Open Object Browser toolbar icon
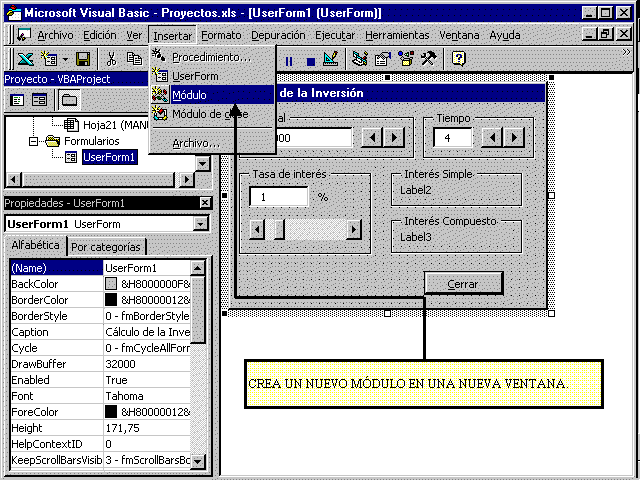This screenshot has height=480, width=640. click(406, 59)
